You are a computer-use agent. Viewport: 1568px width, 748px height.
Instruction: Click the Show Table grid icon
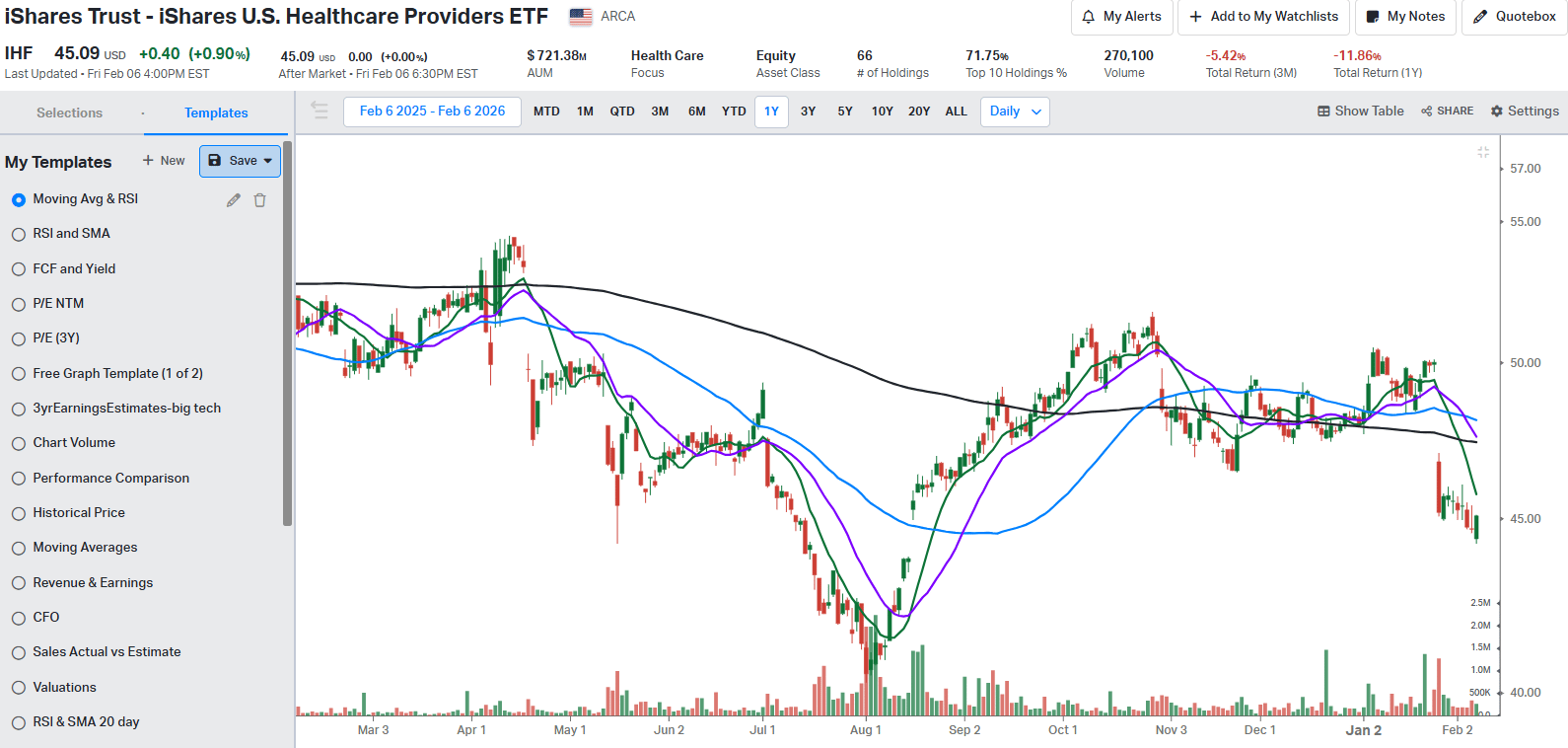point(1323,112)
